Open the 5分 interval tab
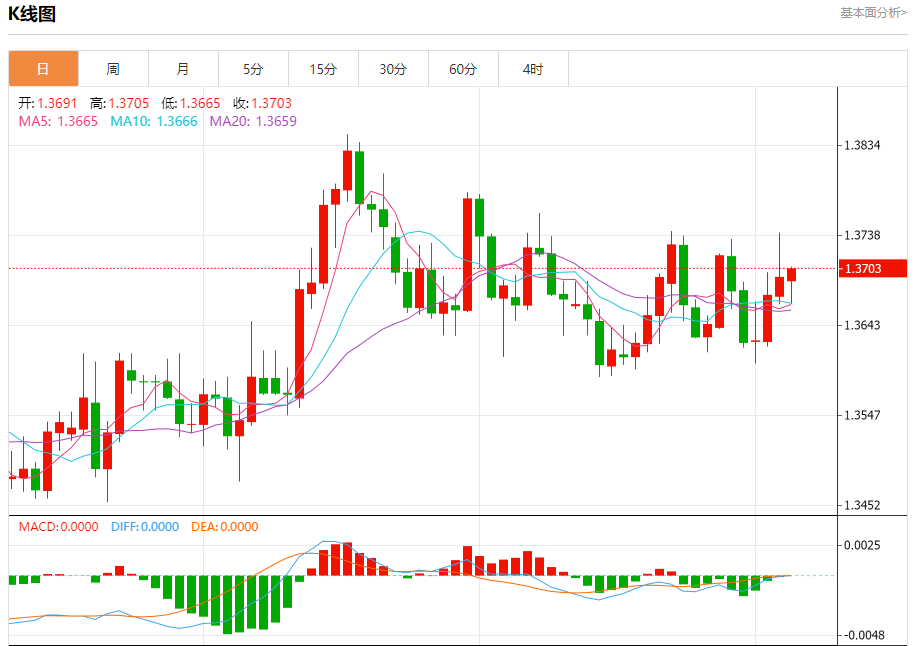This screenshot has width=916, height=646. pos(254,69)
